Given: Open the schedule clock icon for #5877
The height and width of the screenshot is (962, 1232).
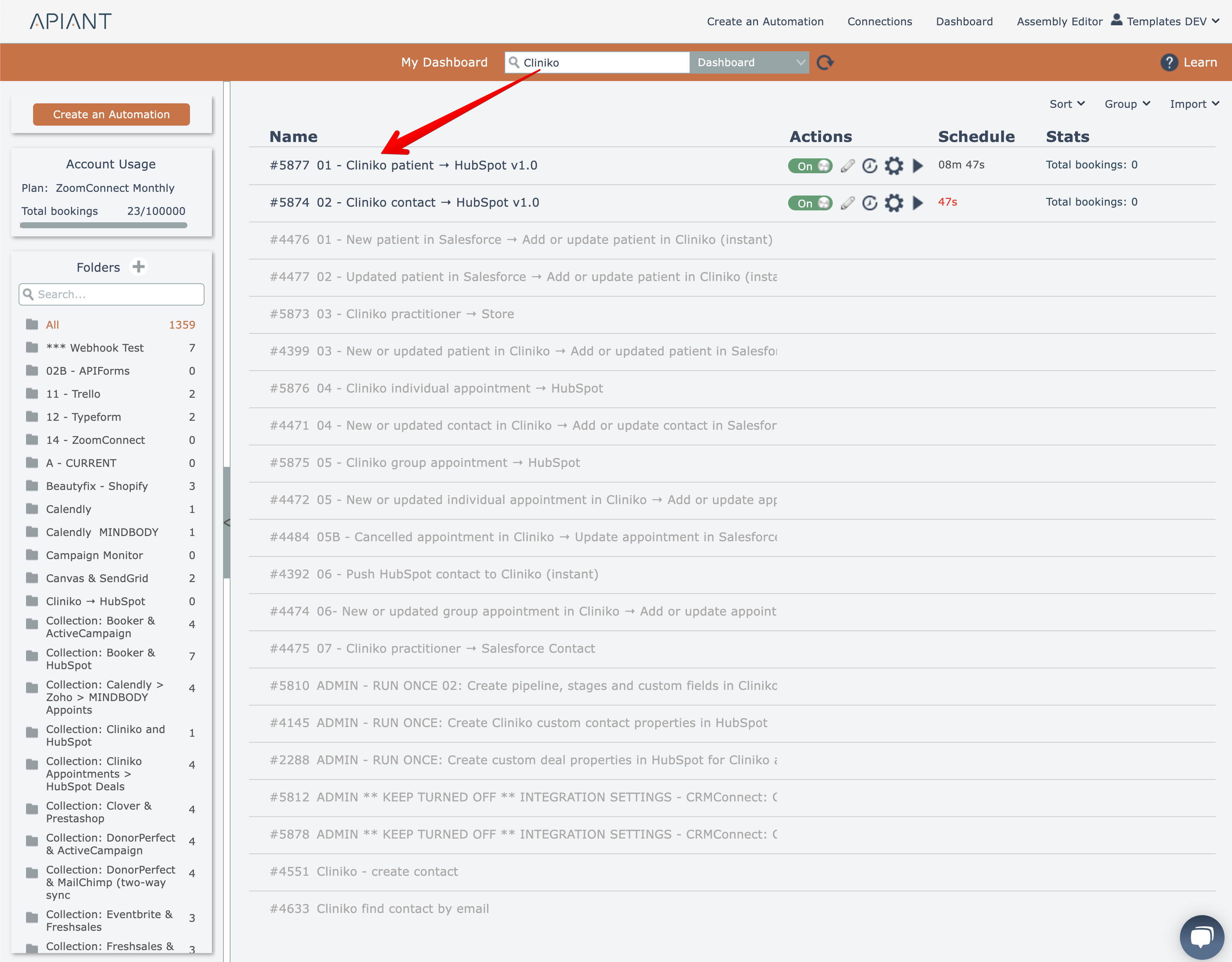Looking at the screenshot, I should click(870, 166).
